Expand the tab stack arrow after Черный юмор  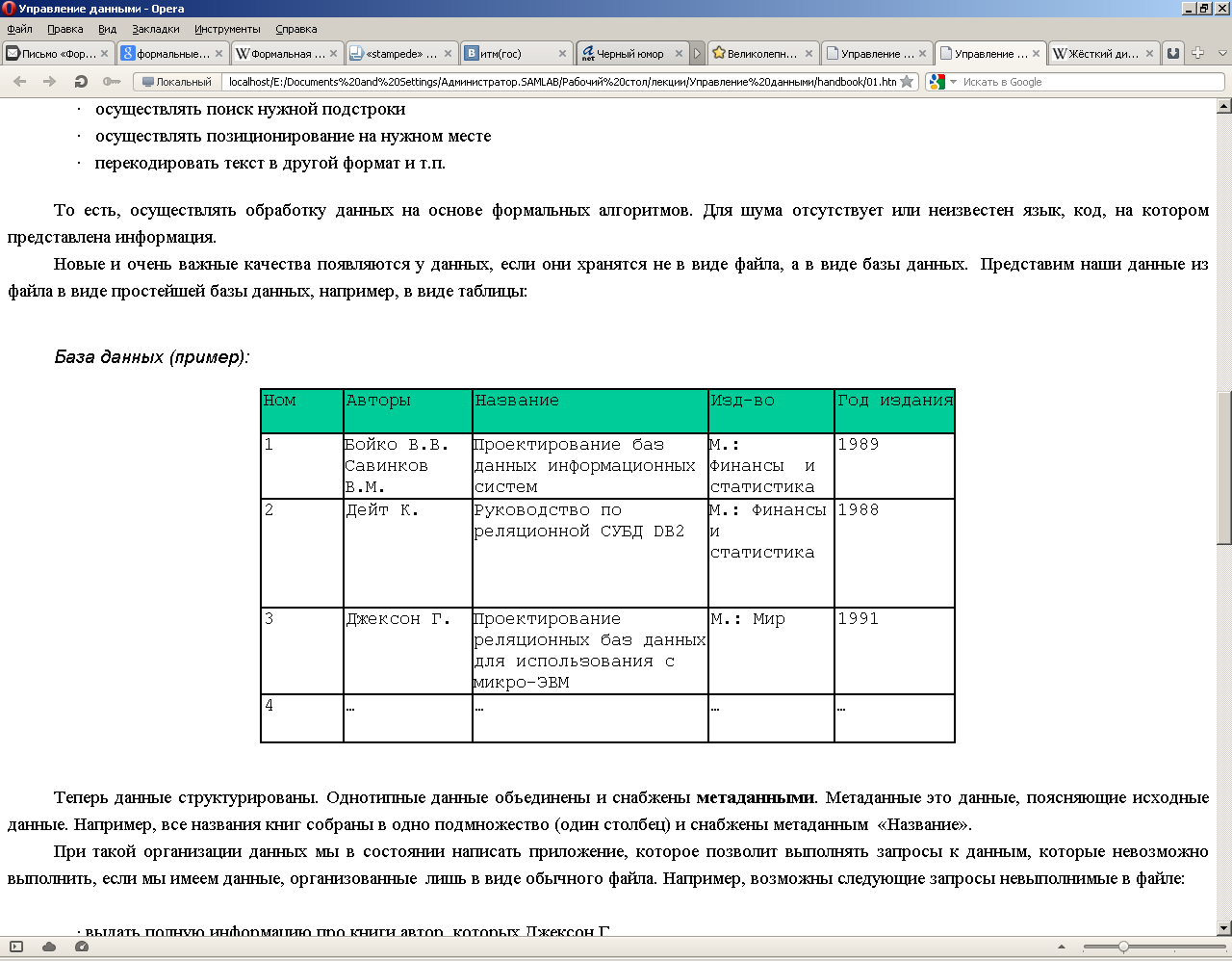698,54
